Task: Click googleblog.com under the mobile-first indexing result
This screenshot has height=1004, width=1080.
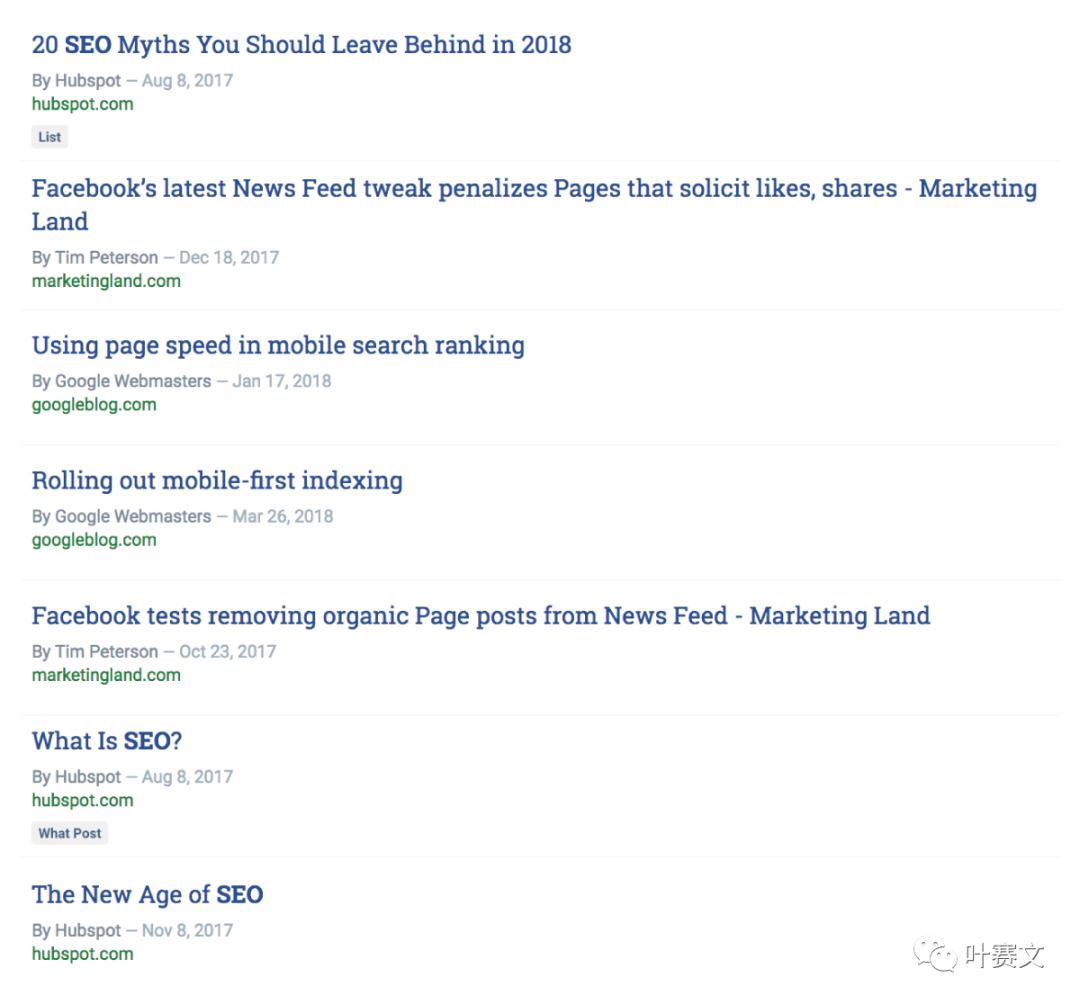Action: tap(94, 540)
